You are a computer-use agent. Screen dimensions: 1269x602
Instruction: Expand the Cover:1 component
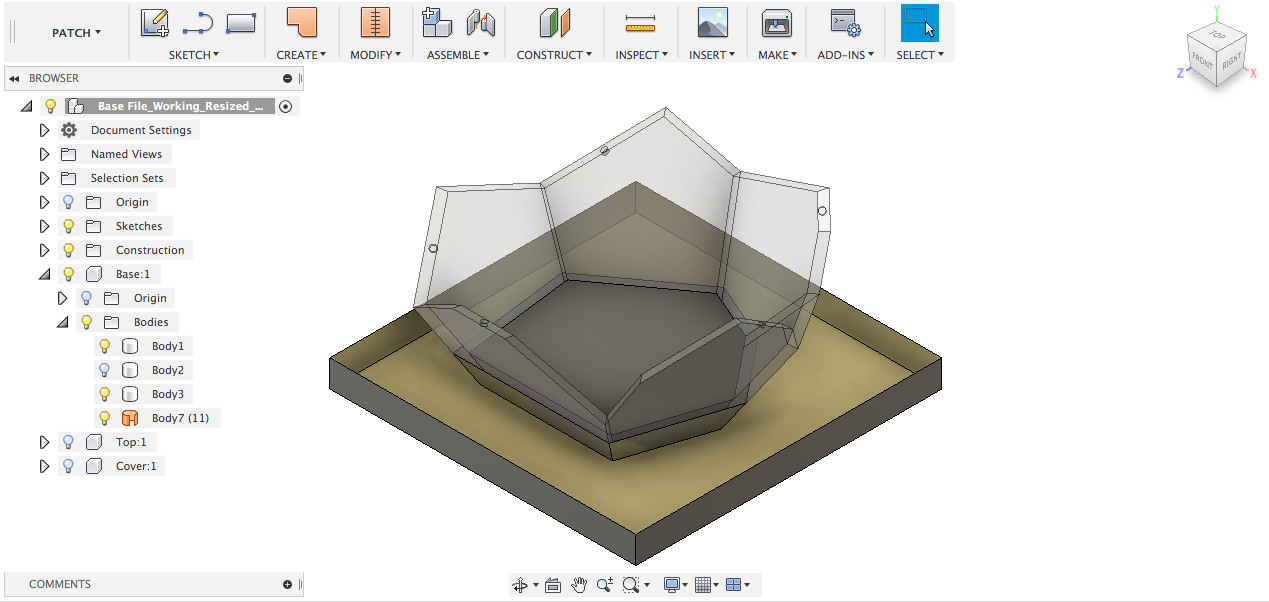44,466
